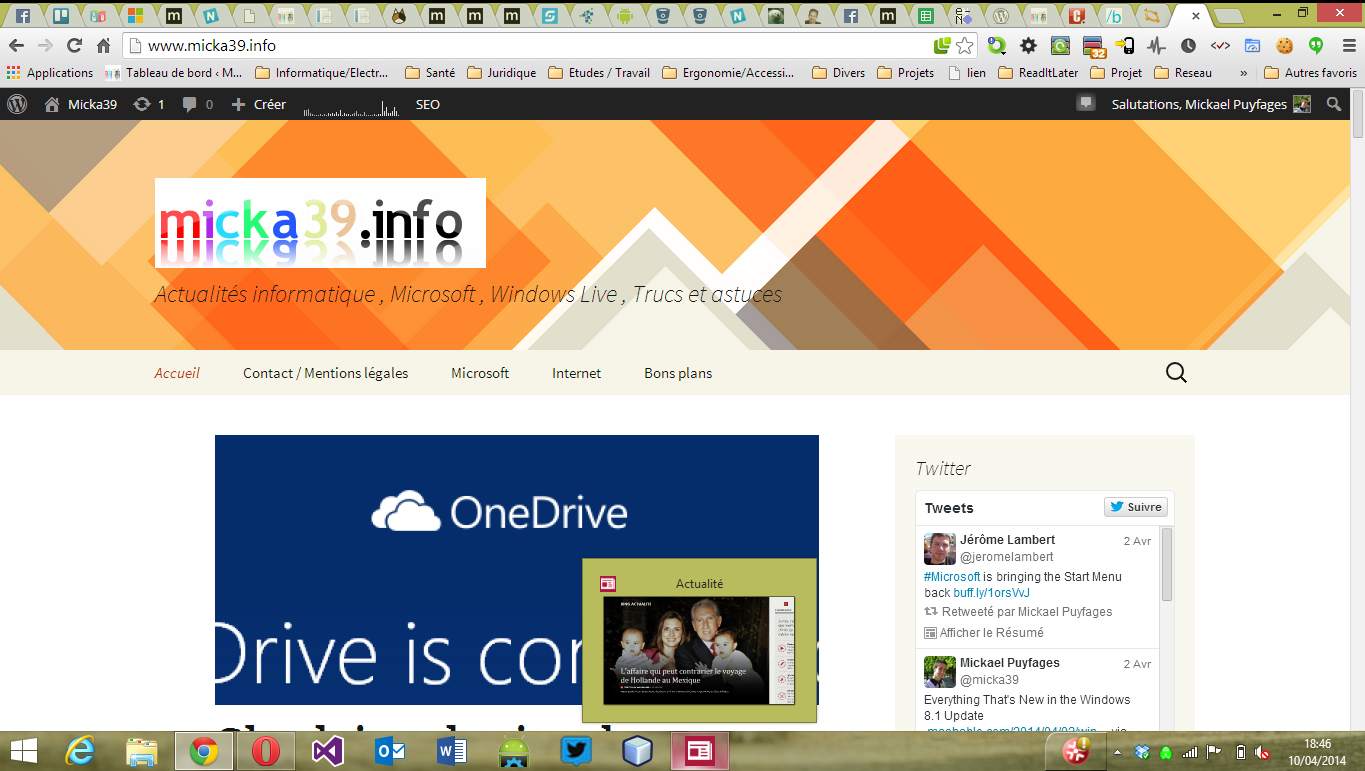Open Salutations, Mickael Puyfages account menu
1365x771 pixels.
1210,104
